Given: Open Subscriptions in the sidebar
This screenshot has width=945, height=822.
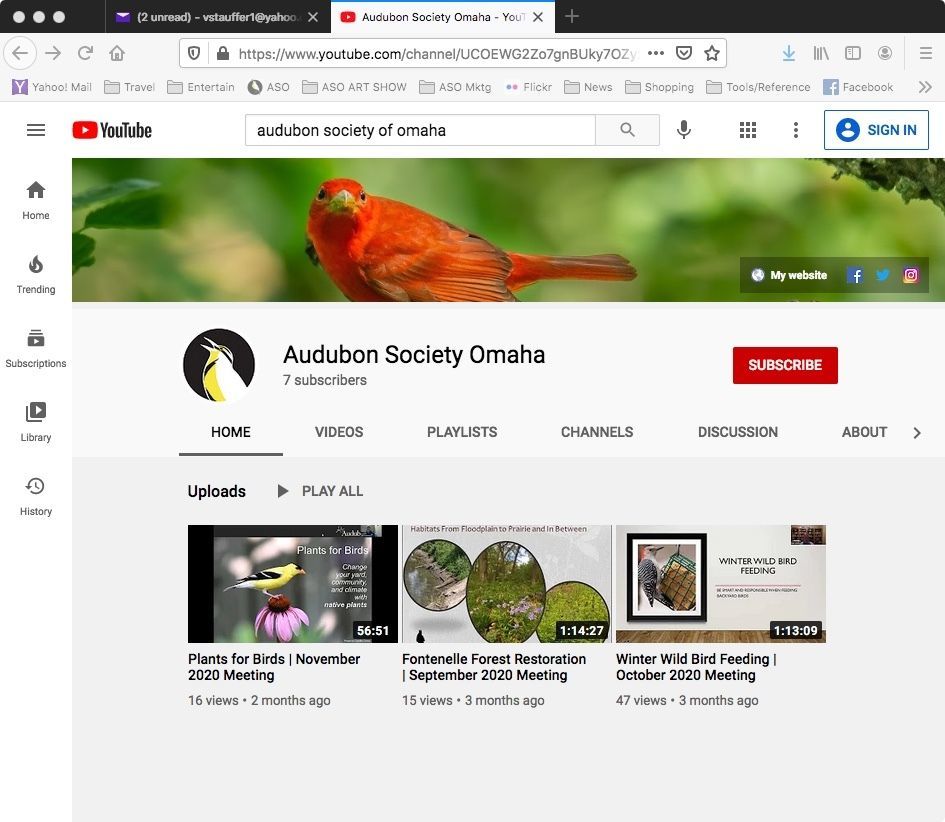Looking at the screenshot, I should point(36,349).
